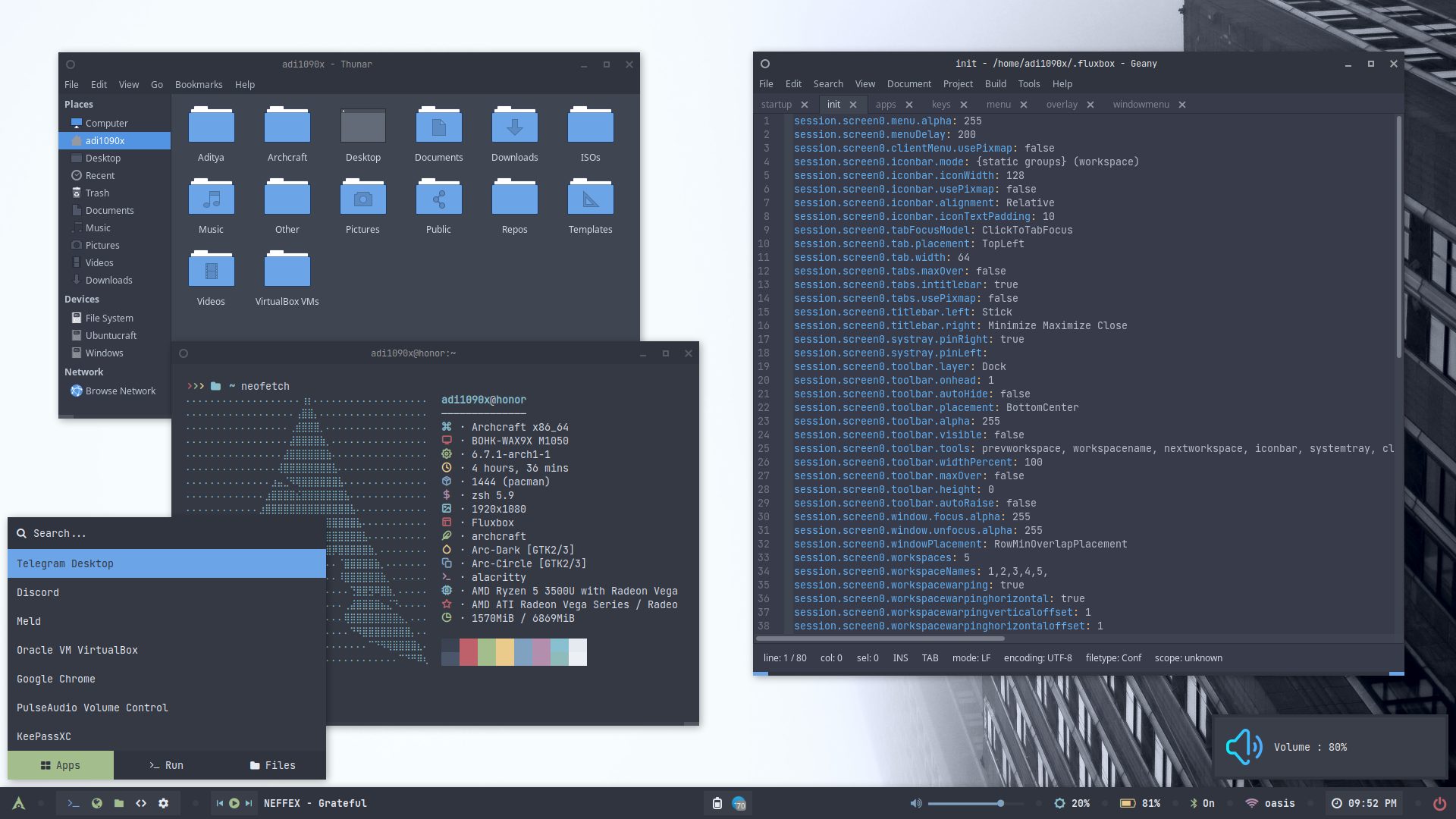
Task: Toggle Bluetooth On indicator
Action: 1202,803
